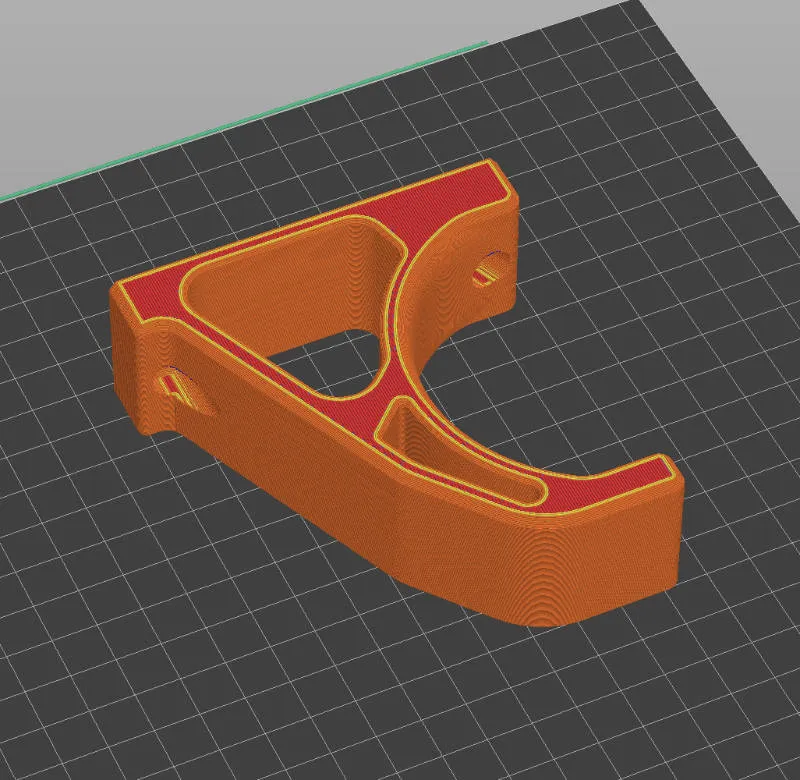Select the orange left end wall of bracket

click(x=130, y=360)
